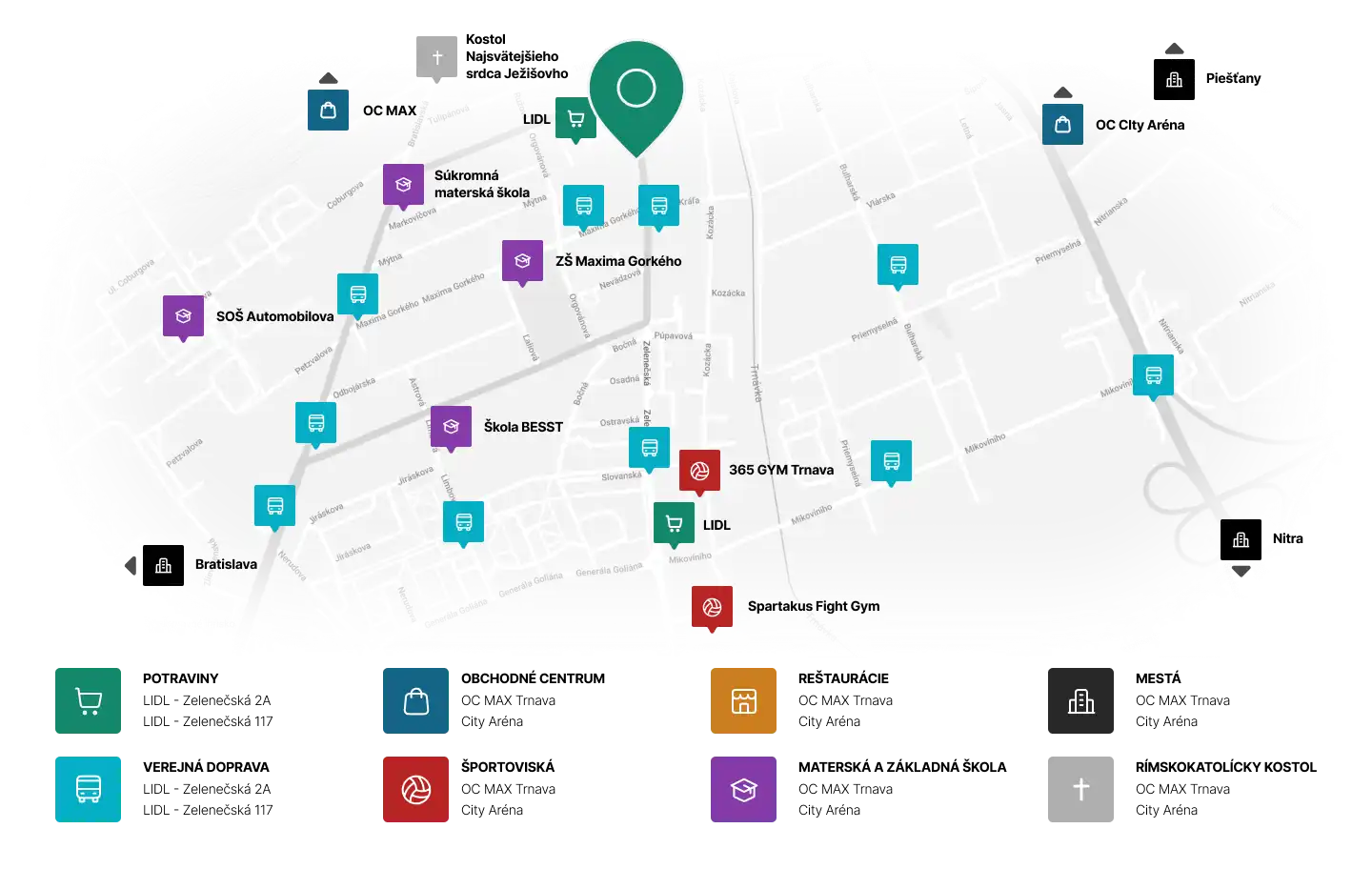This screenshot has width=1372, height=889.
Task: Click the OC City Aréna shopping bag marker
Action: point(1062,124)
